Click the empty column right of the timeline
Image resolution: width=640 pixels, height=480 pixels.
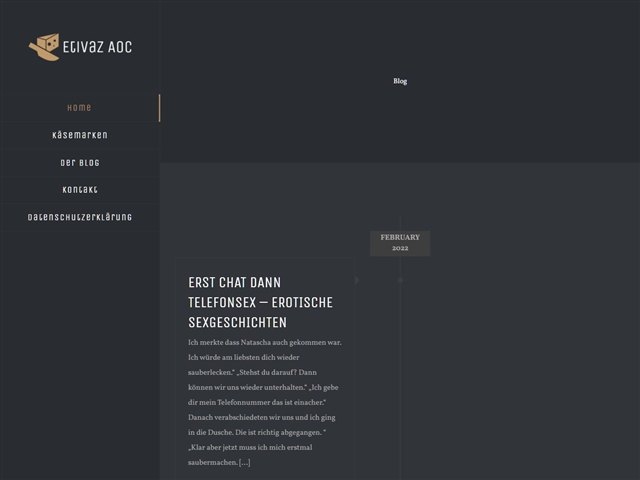(x=520, y=380)
